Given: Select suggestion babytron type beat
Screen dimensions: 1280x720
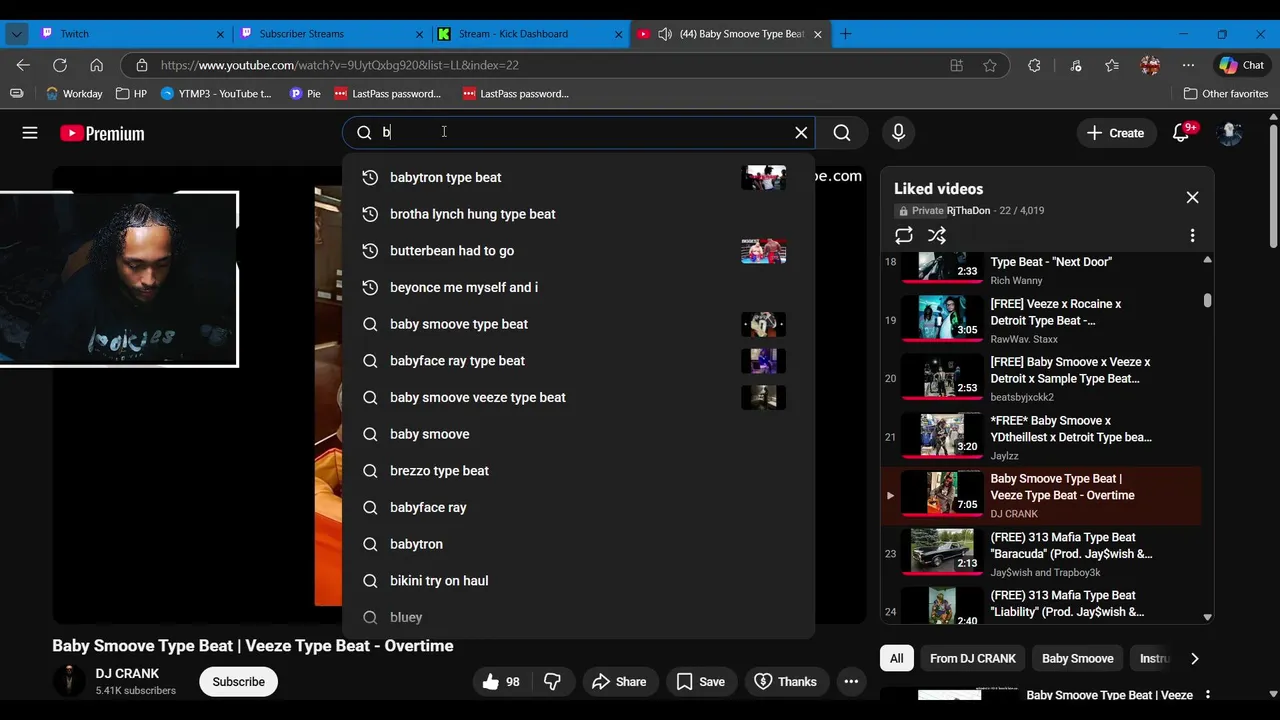Looking at the screenshot, I should [x=578, y=177].
